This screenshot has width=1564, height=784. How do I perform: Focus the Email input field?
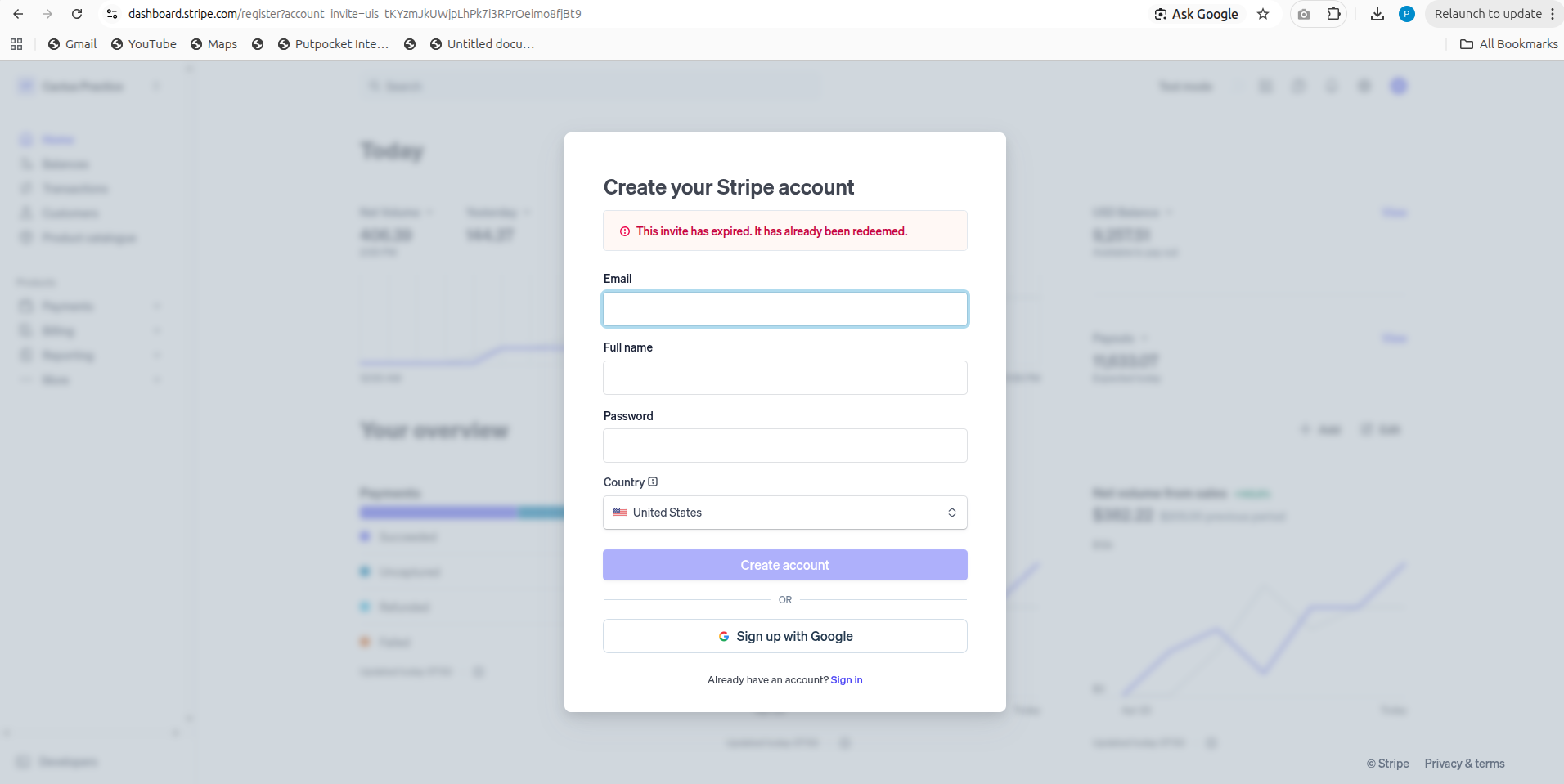785,309
